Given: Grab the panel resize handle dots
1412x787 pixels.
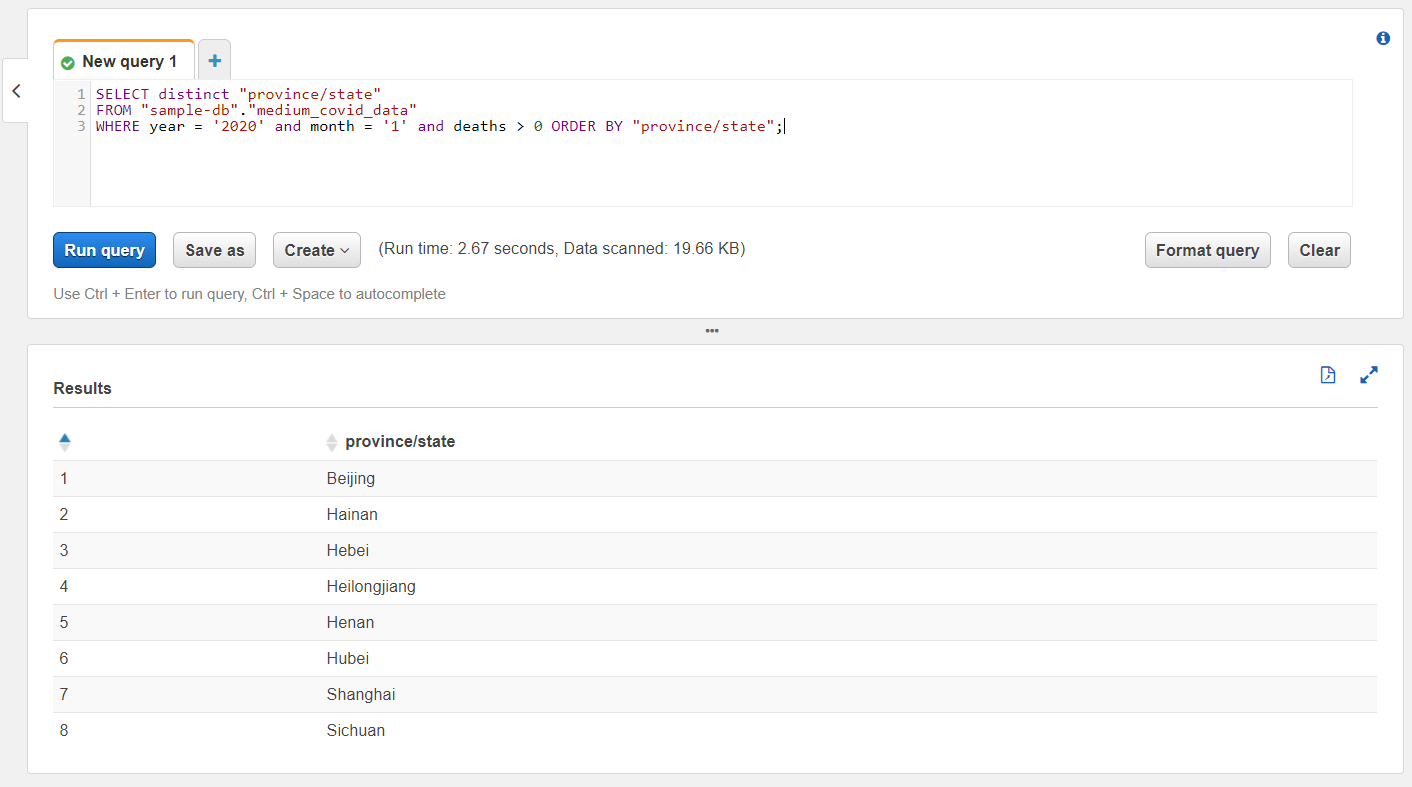Looking at the screenshot, I should point(712,330).
